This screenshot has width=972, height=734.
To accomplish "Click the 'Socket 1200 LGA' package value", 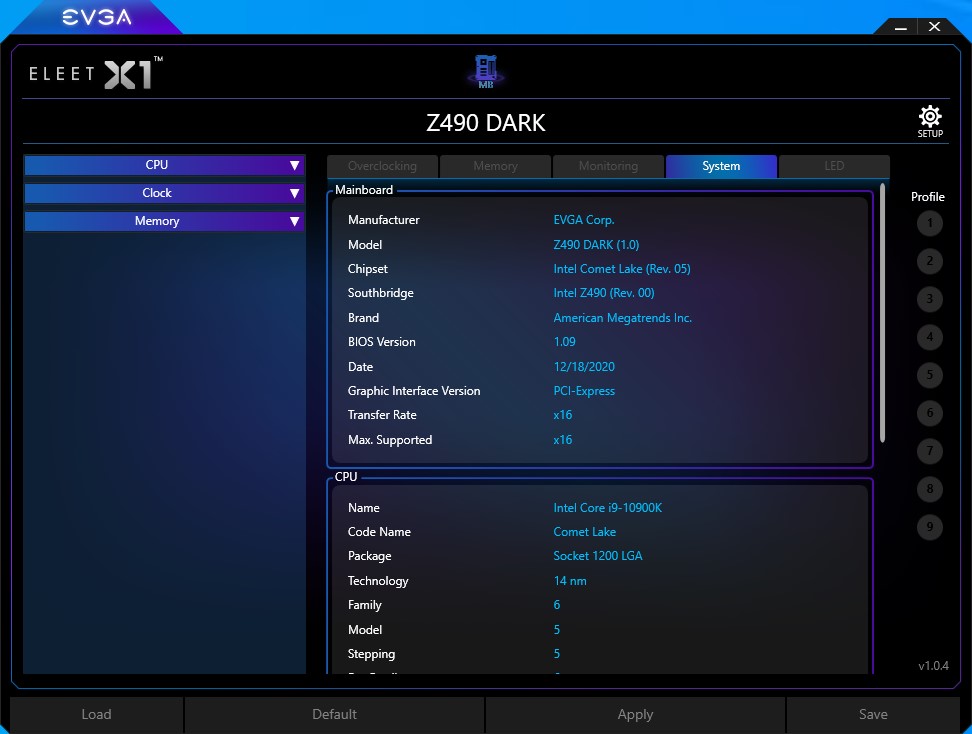I will [598, 556].
